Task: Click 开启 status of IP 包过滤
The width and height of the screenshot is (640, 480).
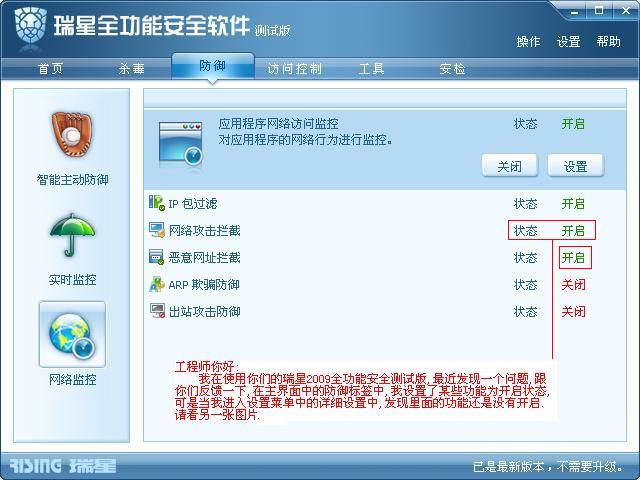Action: pyautogui.click(x=573, y=203)
